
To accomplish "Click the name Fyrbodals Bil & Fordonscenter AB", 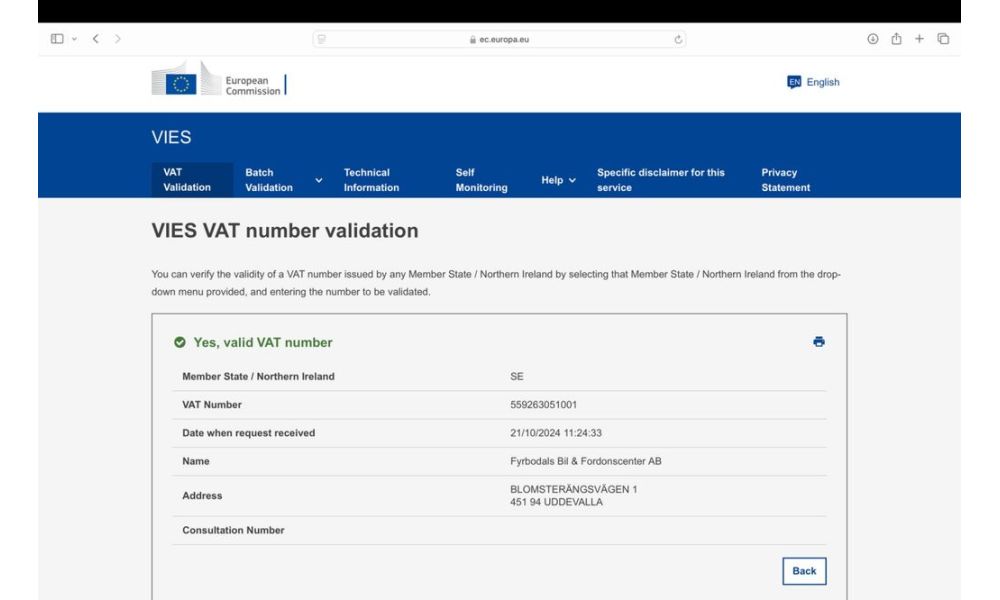I will point(585,461).
